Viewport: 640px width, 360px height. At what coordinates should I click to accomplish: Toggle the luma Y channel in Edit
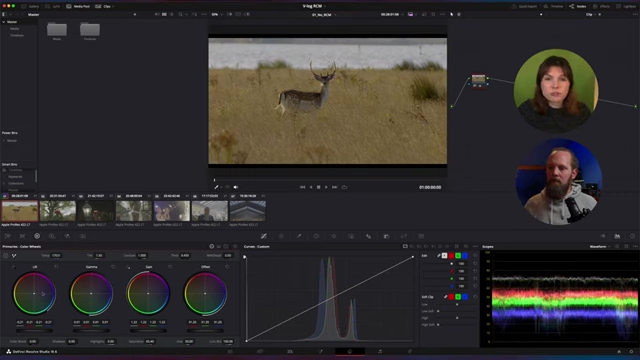point(444,256)
